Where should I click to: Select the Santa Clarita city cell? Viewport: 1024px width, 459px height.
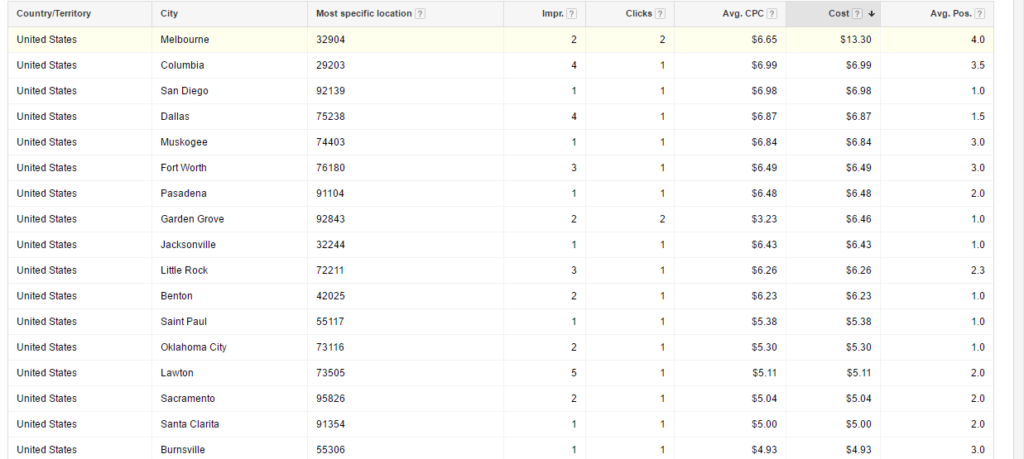coord(190,424)
